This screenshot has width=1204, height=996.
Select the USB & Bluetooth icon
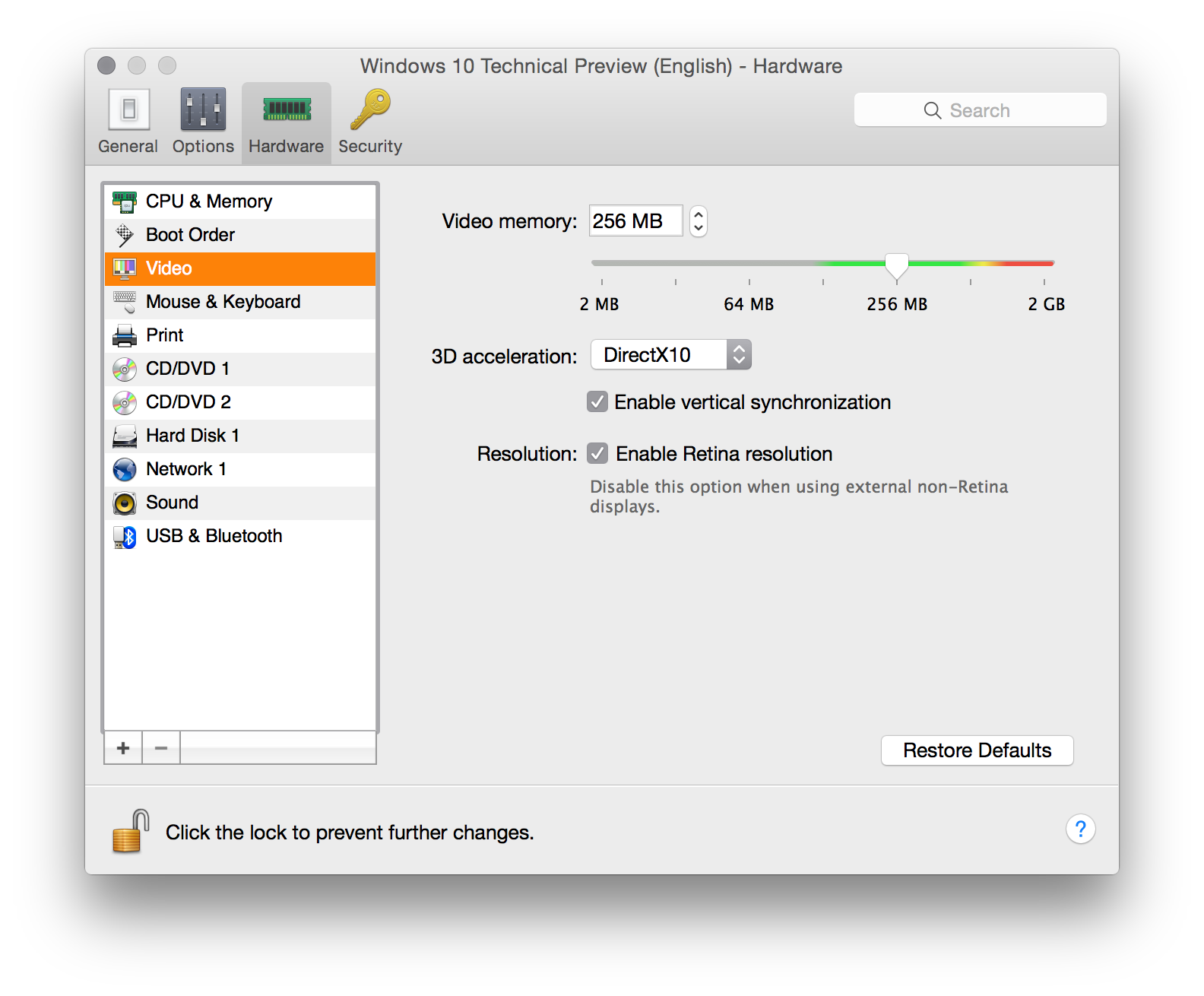125,537
